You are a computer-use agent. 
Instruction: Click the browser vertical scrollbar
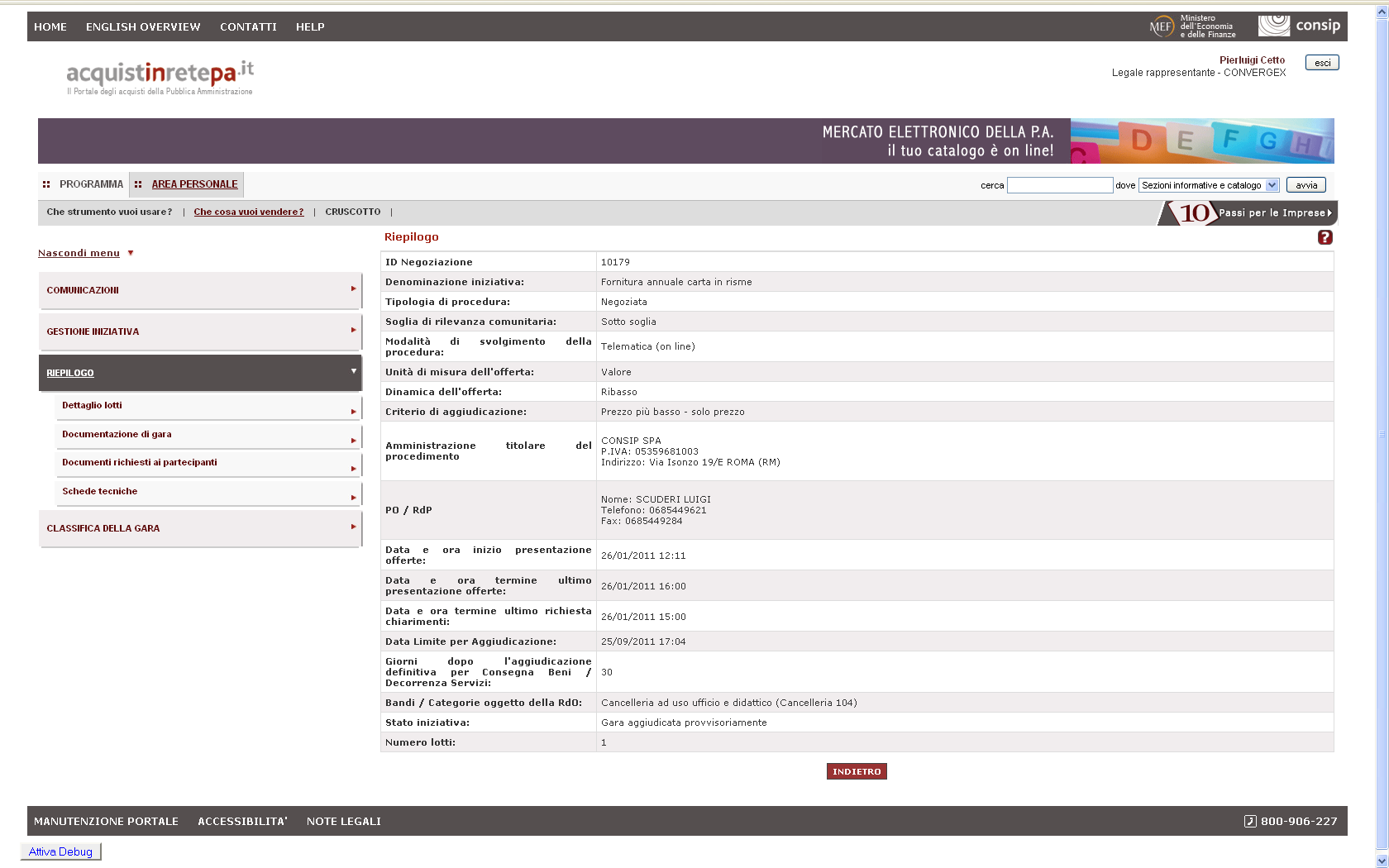pyautogui.click(x=1382, y=434)
